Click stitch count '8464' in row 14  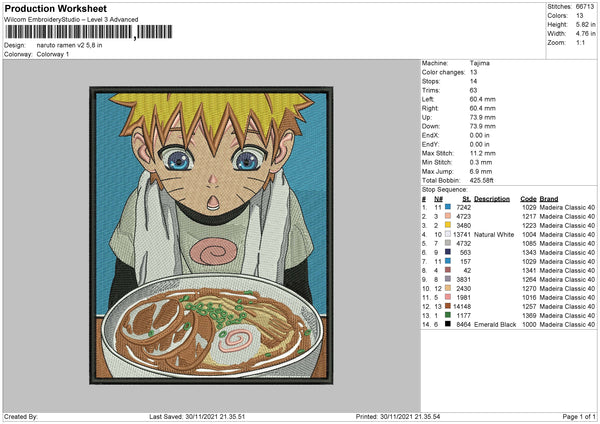coord(463,325)
